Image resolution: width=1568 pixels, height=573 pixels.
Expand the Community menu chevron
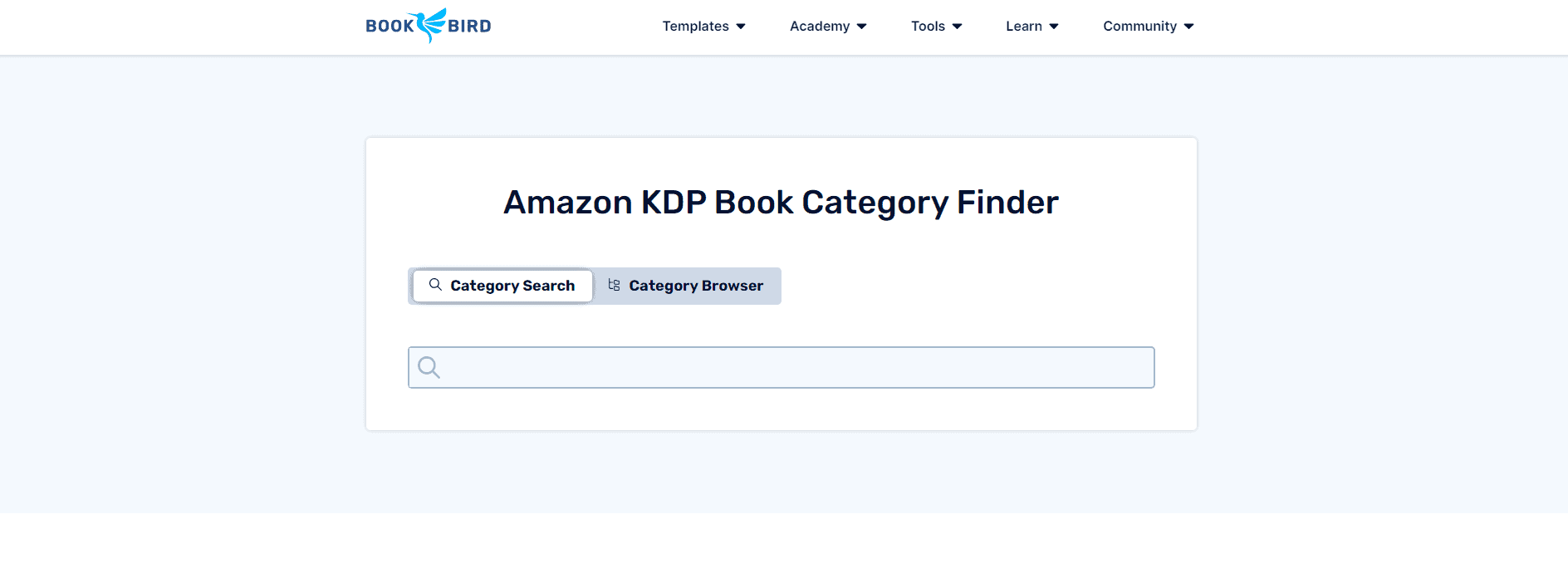(1188, 26)
